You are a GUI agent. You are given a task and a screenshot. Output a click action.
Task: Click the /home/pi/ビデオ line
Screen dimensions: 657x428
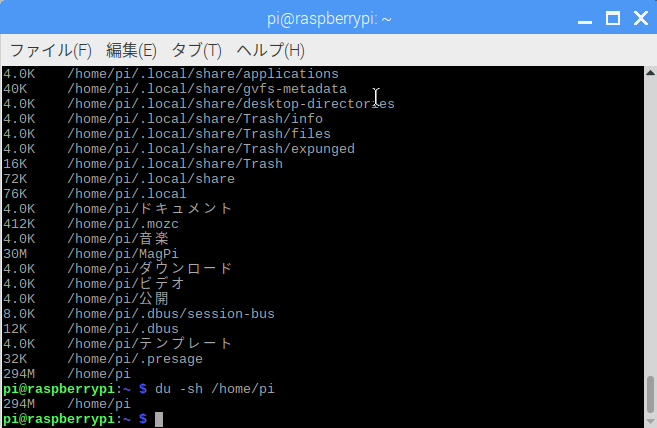(94, 284)
